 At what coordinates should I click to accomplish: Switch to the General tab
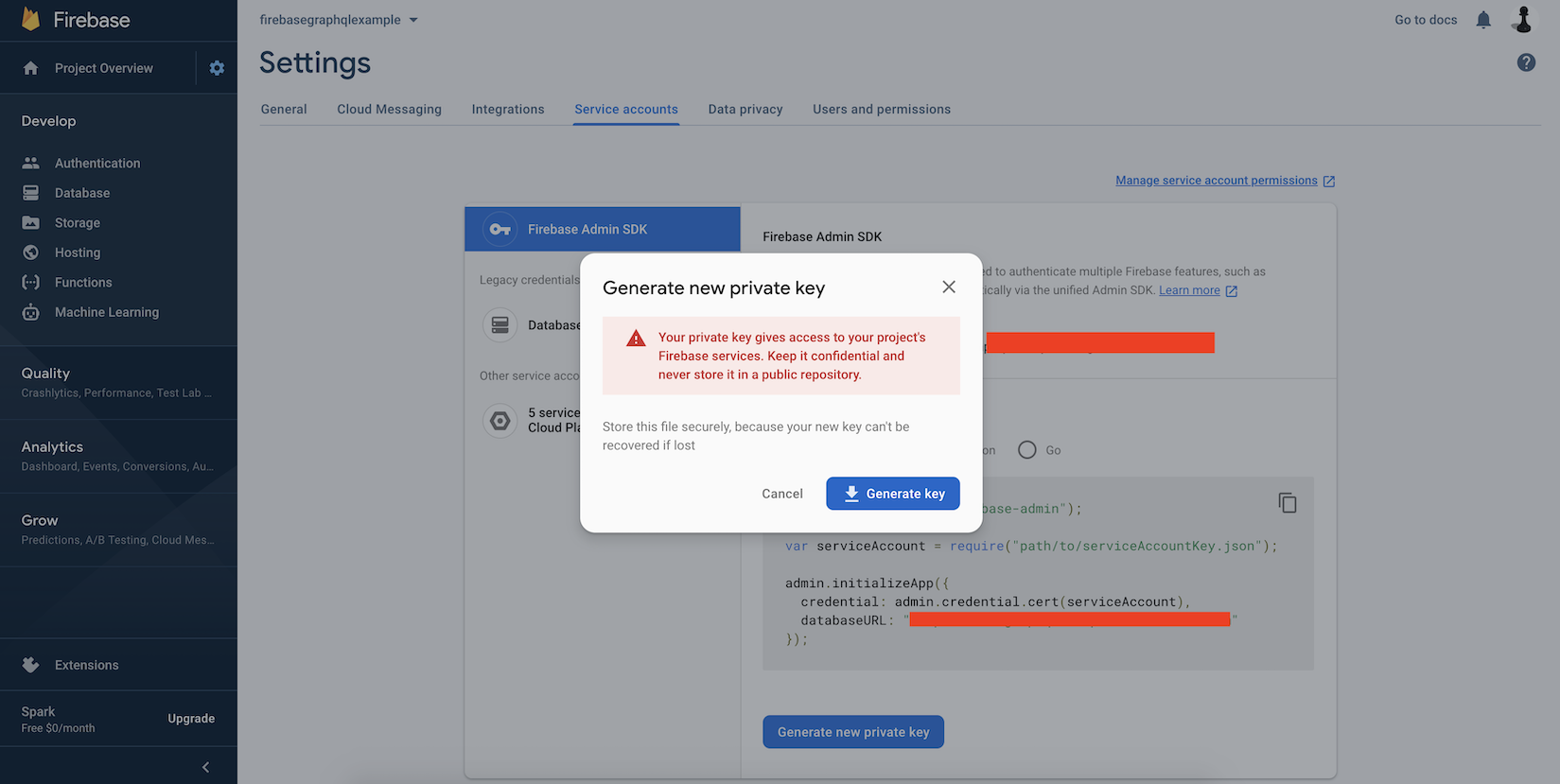[284, 109]
